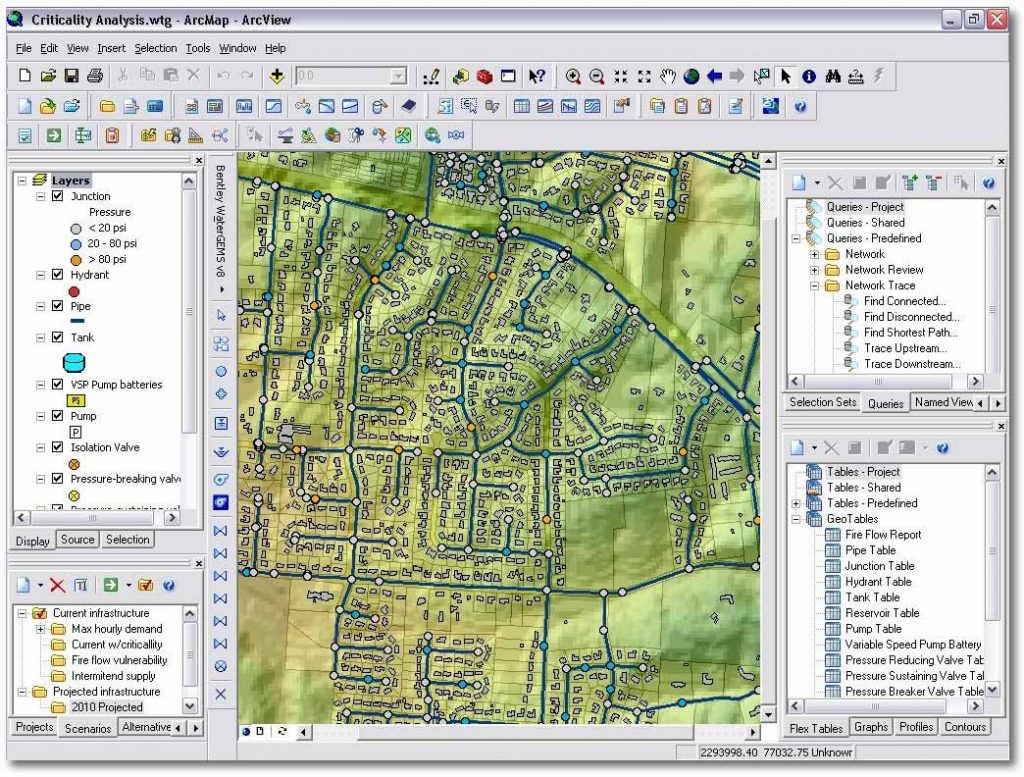Screen dimensions: 1024x777
Task: Collapse the Current infrastructure node
Action: click(22, 613)
